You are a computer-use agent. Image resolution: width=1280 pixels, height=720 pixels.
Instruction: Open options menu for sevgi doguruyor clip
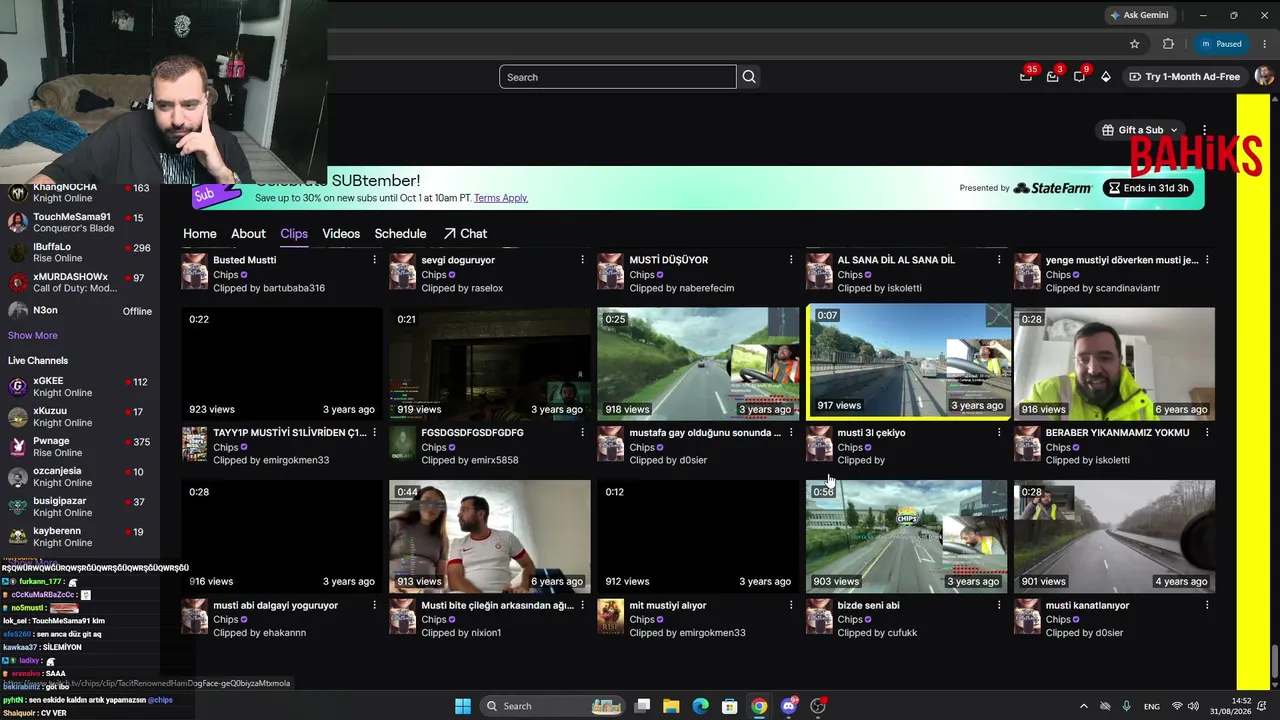tap(583, 260)
